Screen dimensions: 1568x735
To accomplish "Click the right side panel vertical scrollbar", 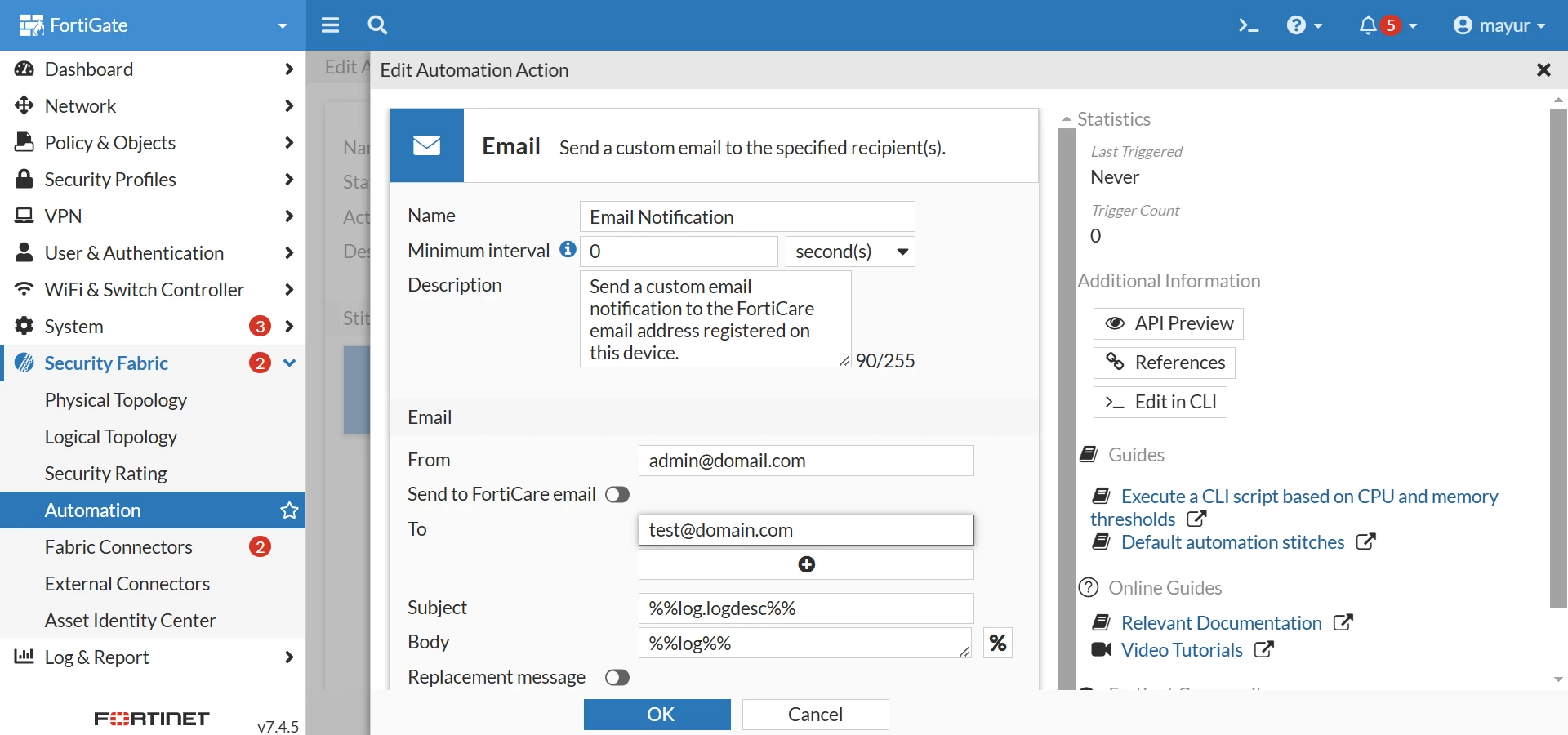I will [x=1558, y=359].
